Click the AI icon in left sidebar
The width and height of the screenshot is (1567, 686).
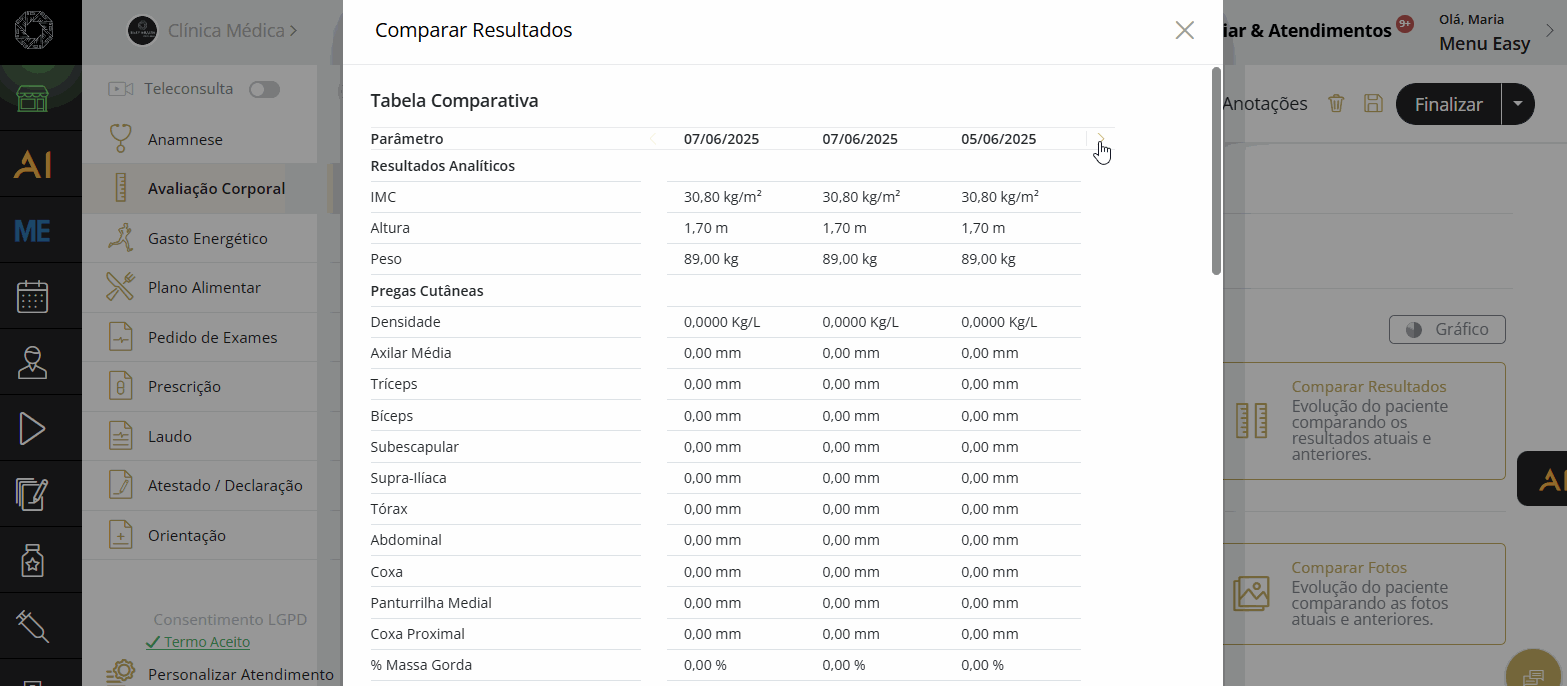33,165
